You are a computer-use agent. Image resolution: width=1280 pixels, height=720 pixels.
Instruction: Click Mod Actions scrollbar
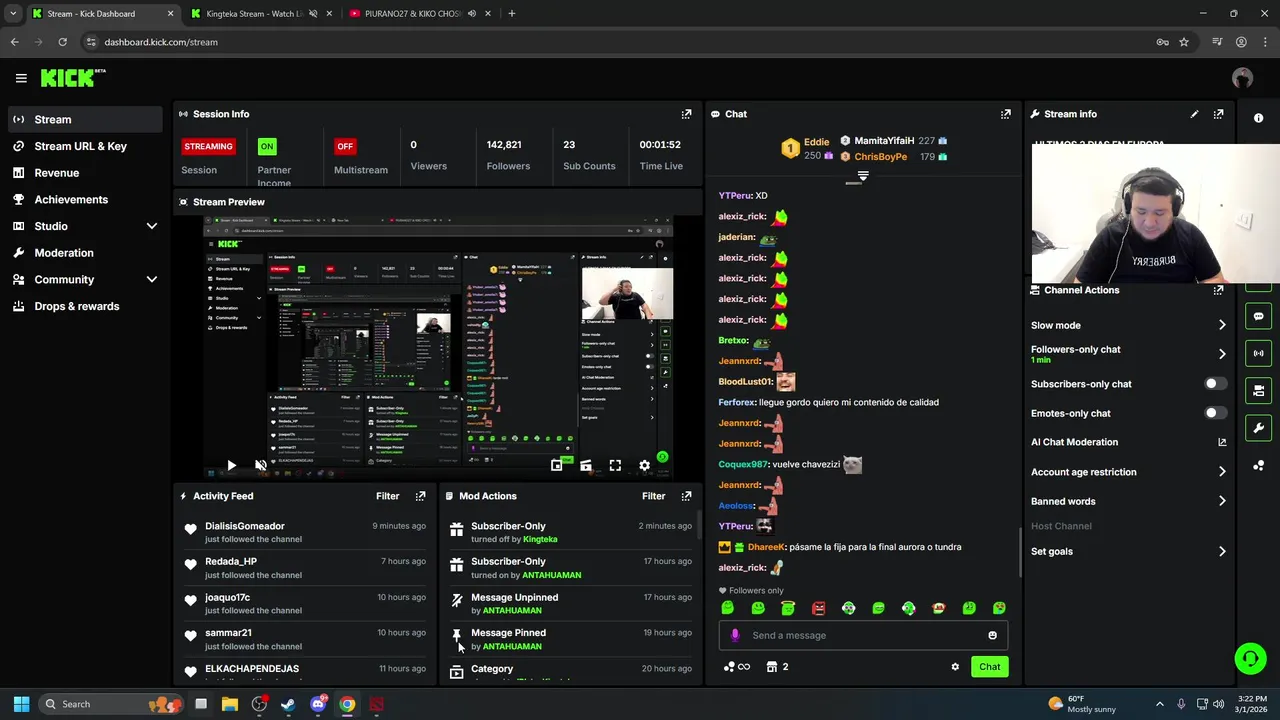[699, 524]
